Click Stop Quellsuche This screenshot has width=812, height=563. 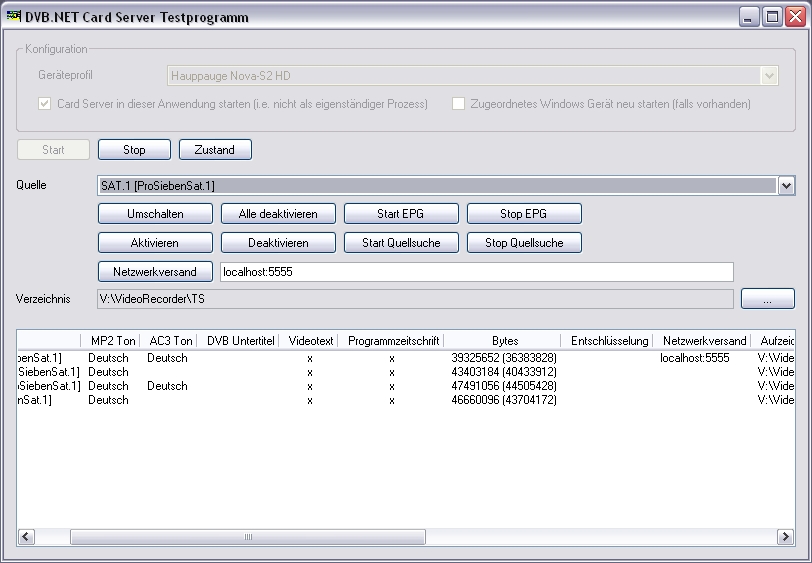(524, 243)
